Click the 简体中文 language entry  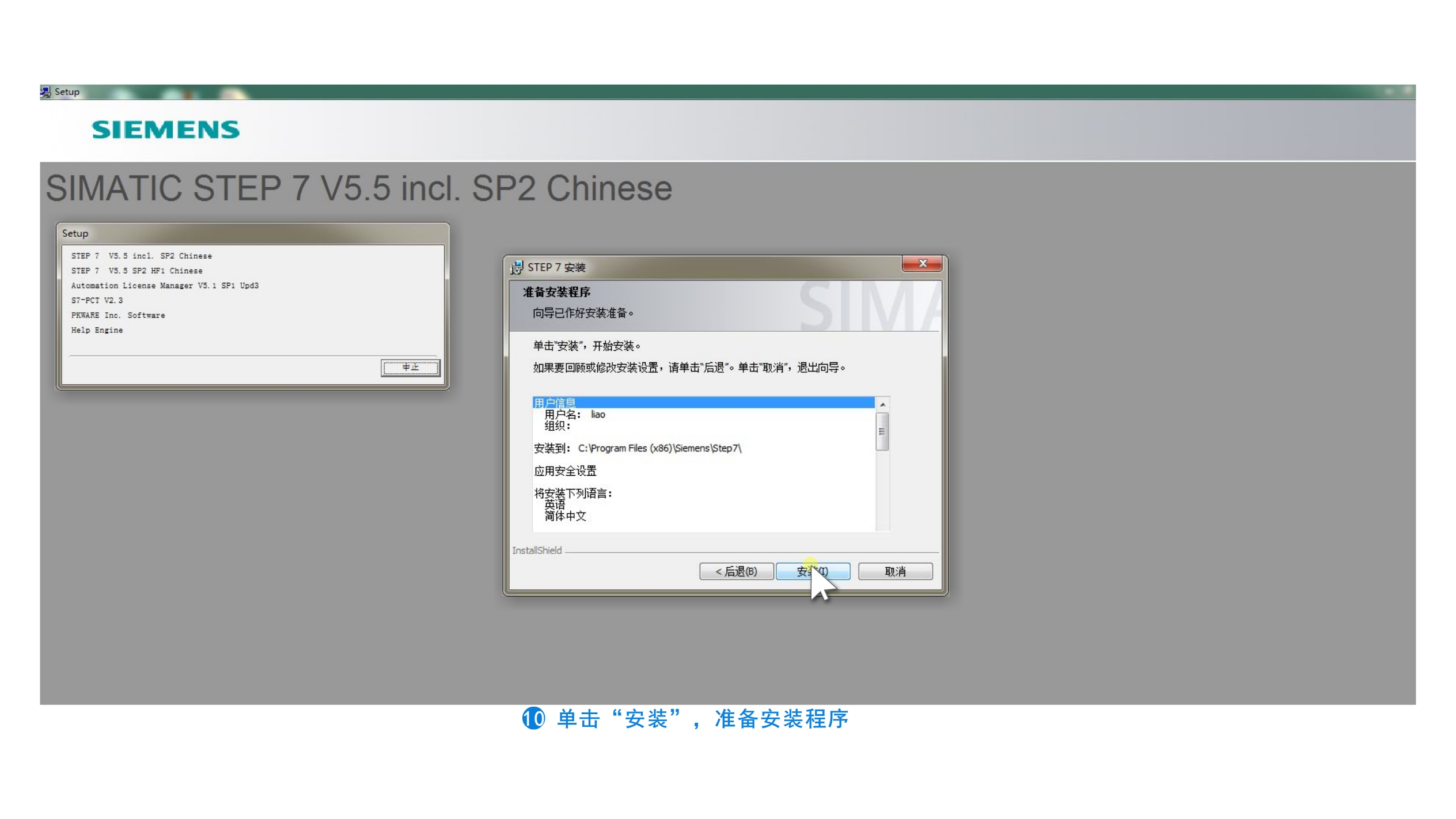click(565, 516)
